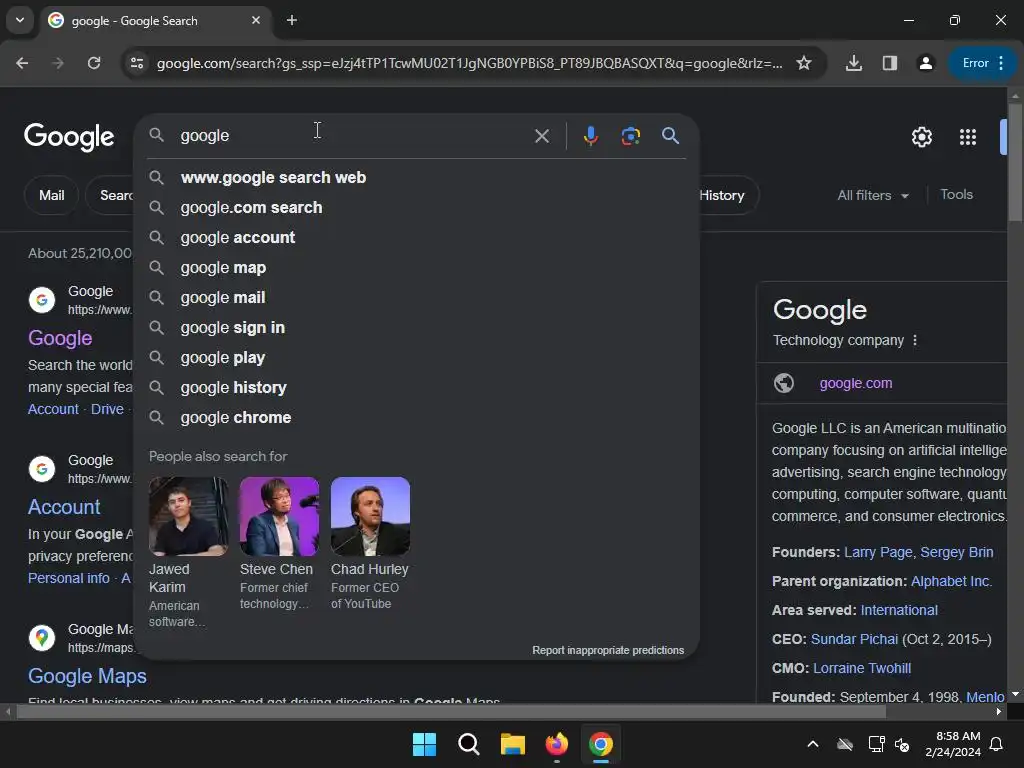The height and width of the screenshot is (768, 1024).
Task: Open the International area served link
Action: pyautogui.click(x=899, y=611)
